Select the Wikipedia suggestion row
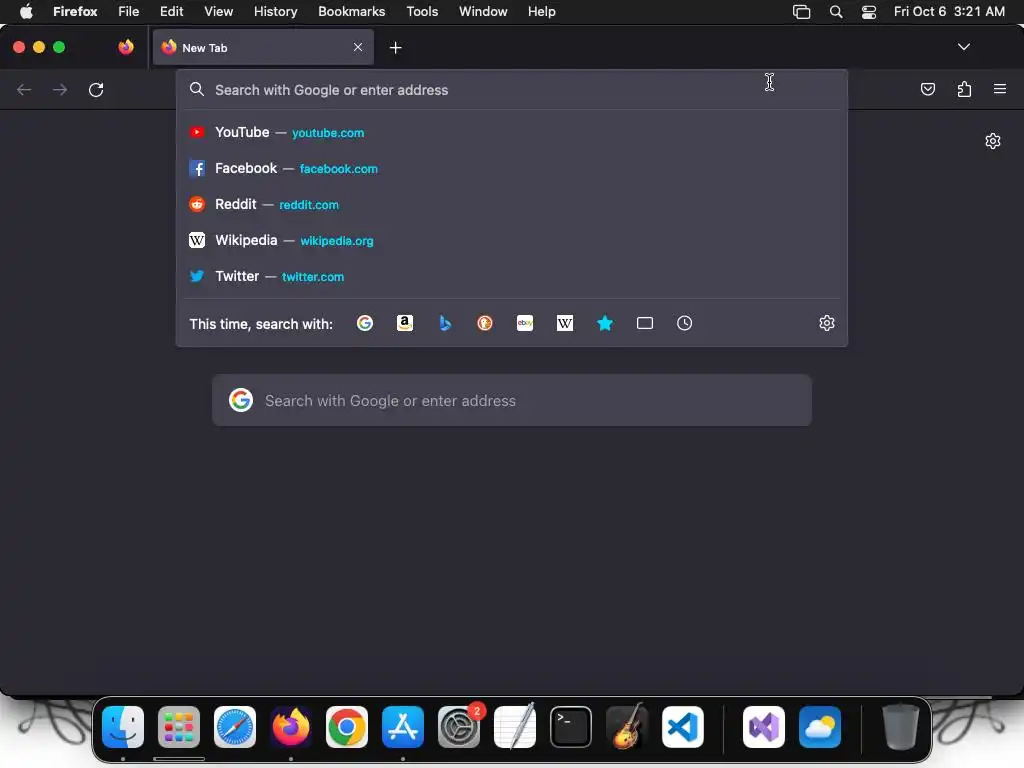 tap(512, 240)
